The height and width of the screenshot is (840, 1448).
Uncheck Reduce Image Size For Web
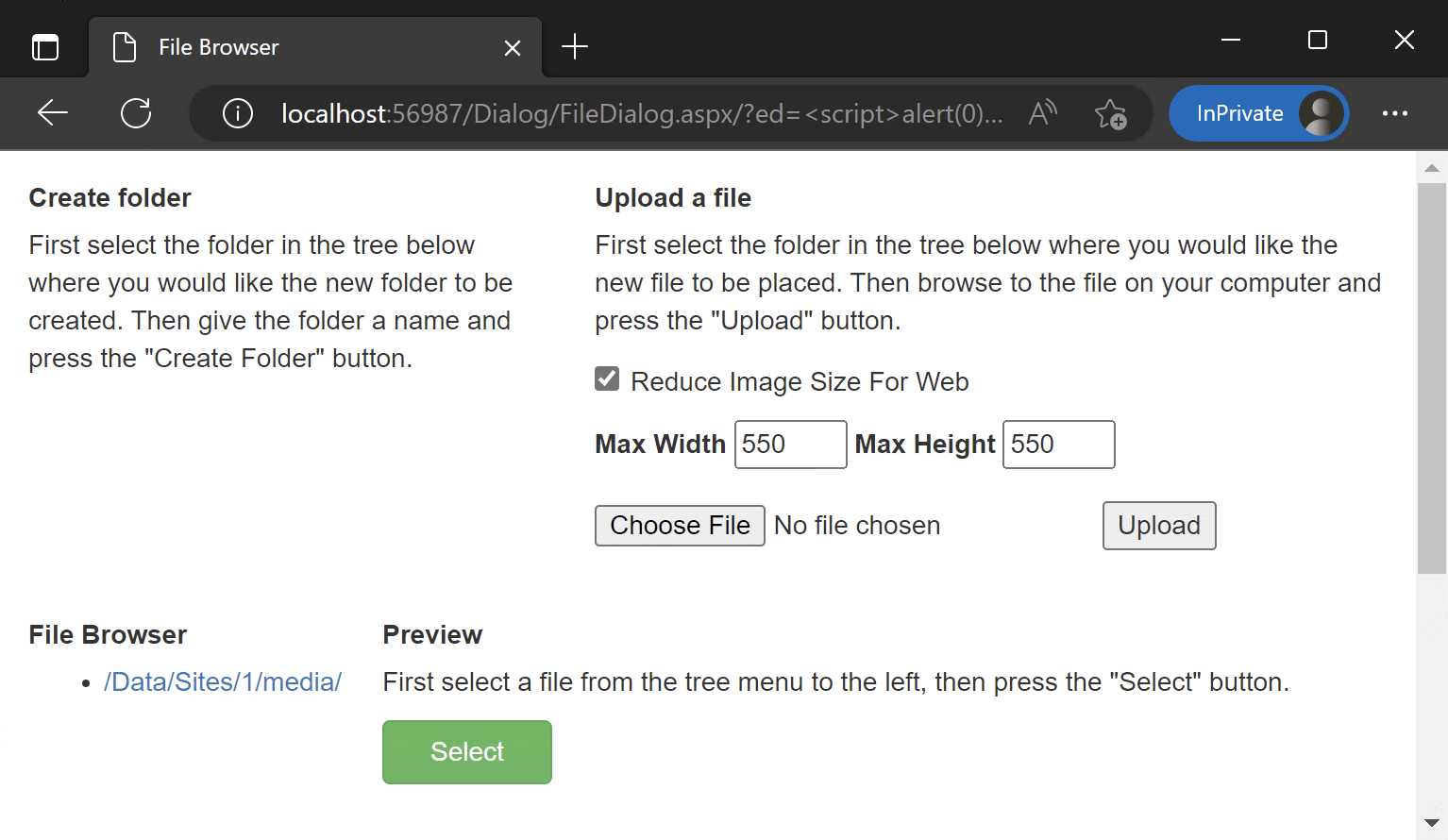coord(607,379)
